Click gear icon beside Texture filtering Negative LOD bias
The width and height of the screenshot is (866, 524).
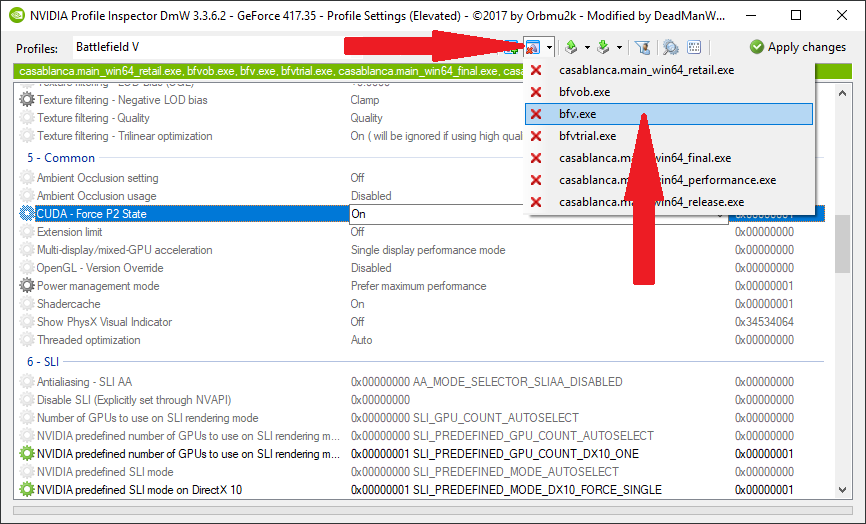click(27, 100)
